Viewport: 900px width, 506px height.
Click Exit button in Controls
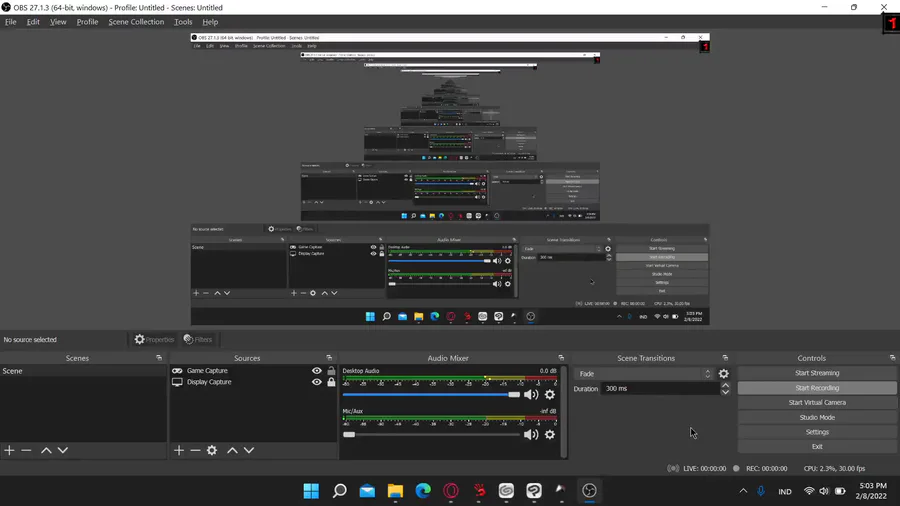(817, 446)
